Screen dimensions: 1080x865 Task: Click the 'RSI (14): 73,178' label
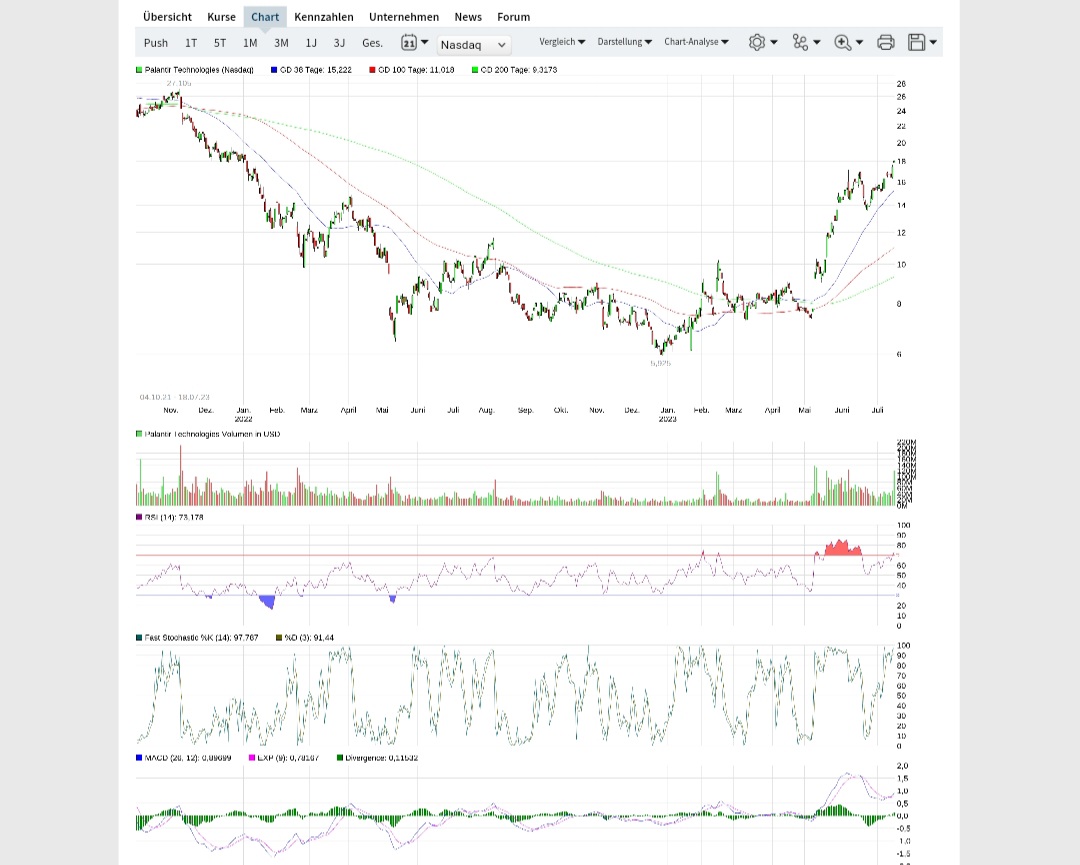(x=174, y=517)
